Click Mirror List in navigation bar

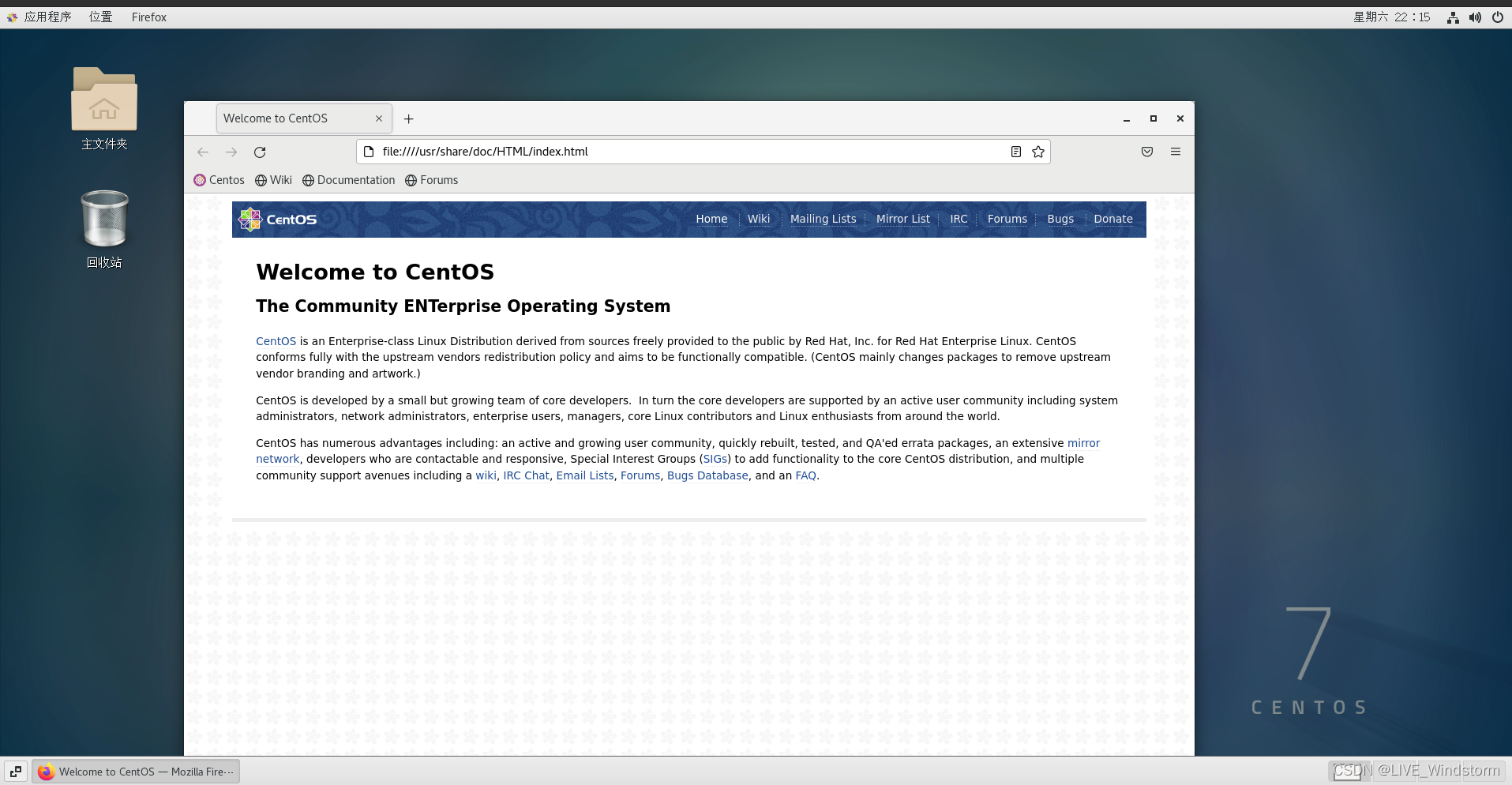tap(902, 219)
